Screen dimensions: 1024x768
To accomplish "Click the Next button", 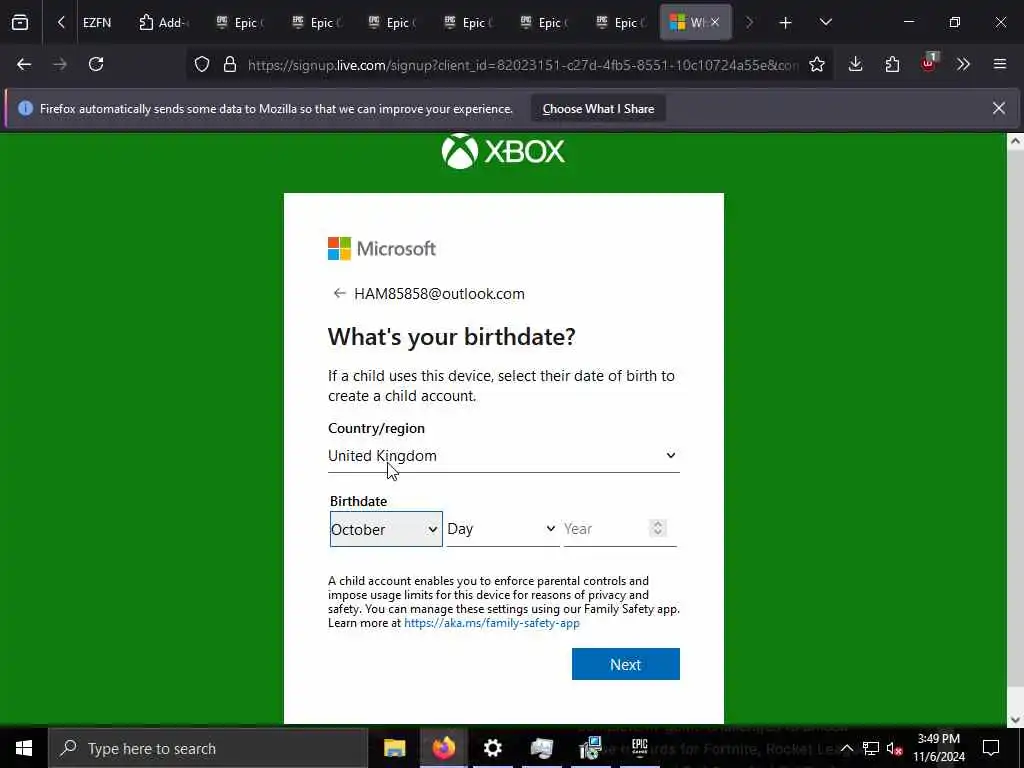I will [626, 664].
